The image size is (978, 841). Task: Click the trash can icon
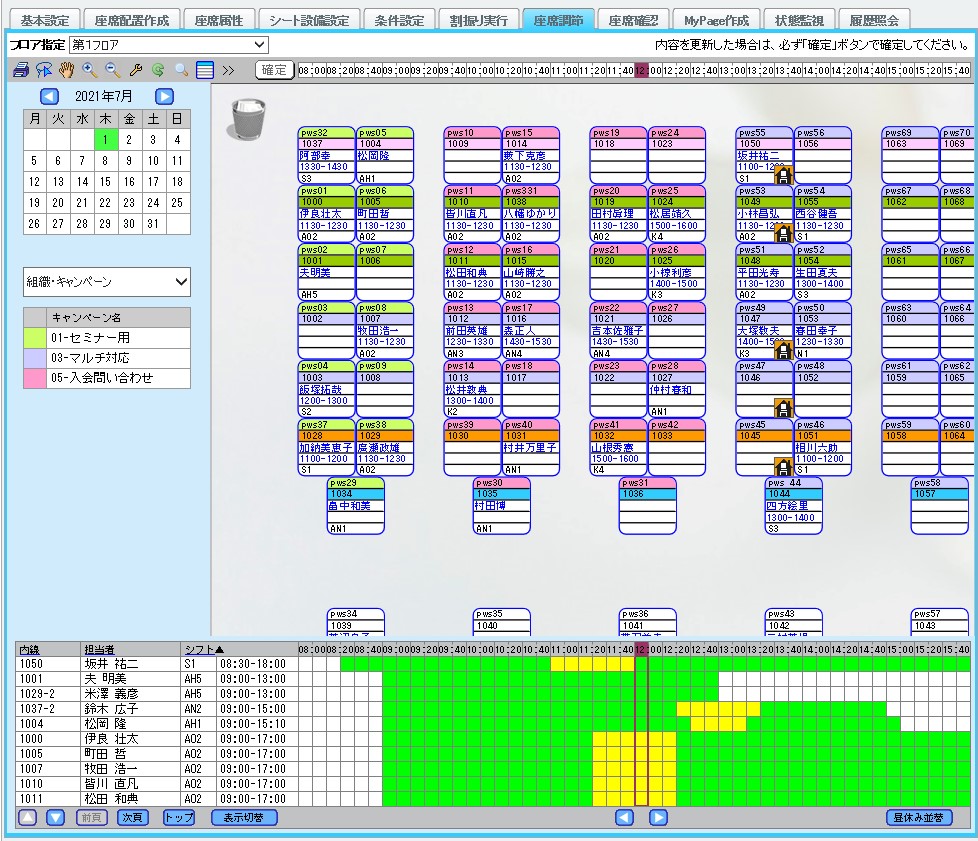[x=248, y=119]
